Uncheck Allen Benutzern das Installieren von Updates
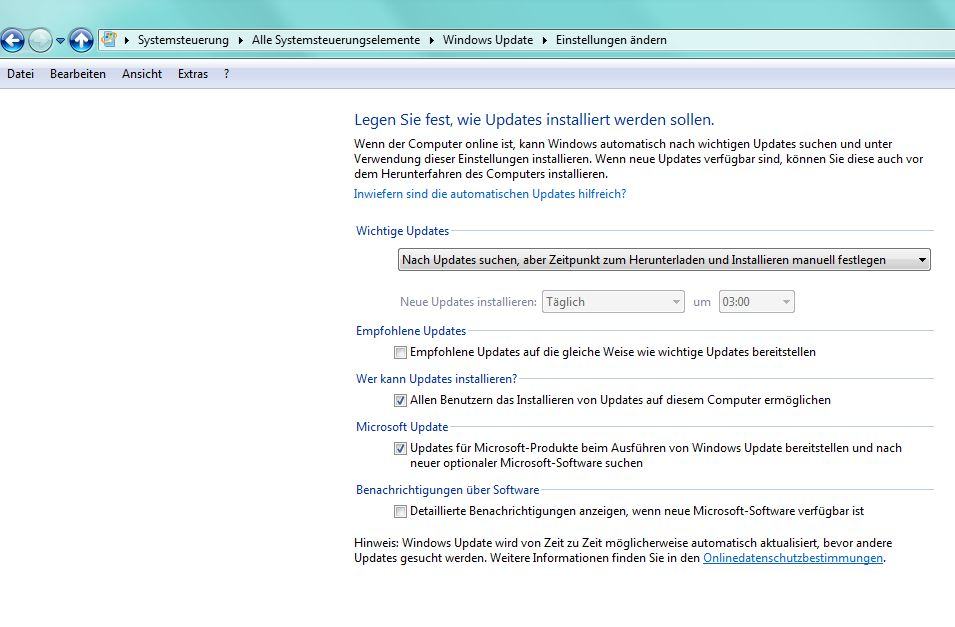This screenshot has width=955, height=627. click(400, 400)
